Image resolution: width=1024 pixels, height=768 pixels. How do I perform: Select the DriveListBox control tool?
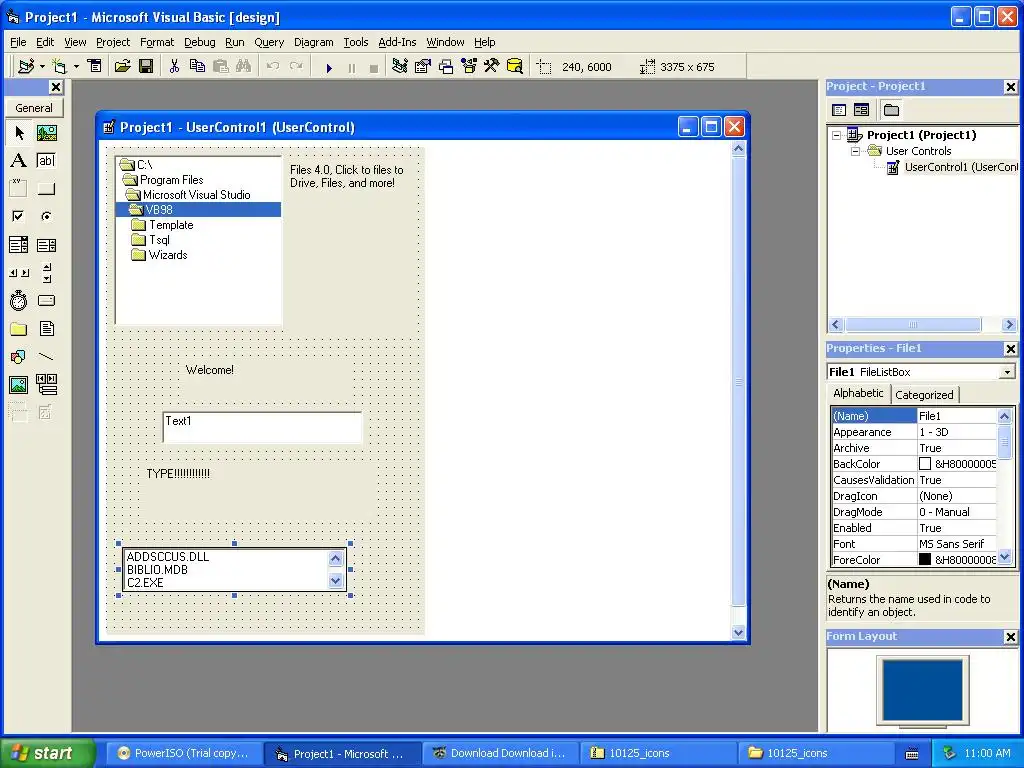tap(46, 300)
